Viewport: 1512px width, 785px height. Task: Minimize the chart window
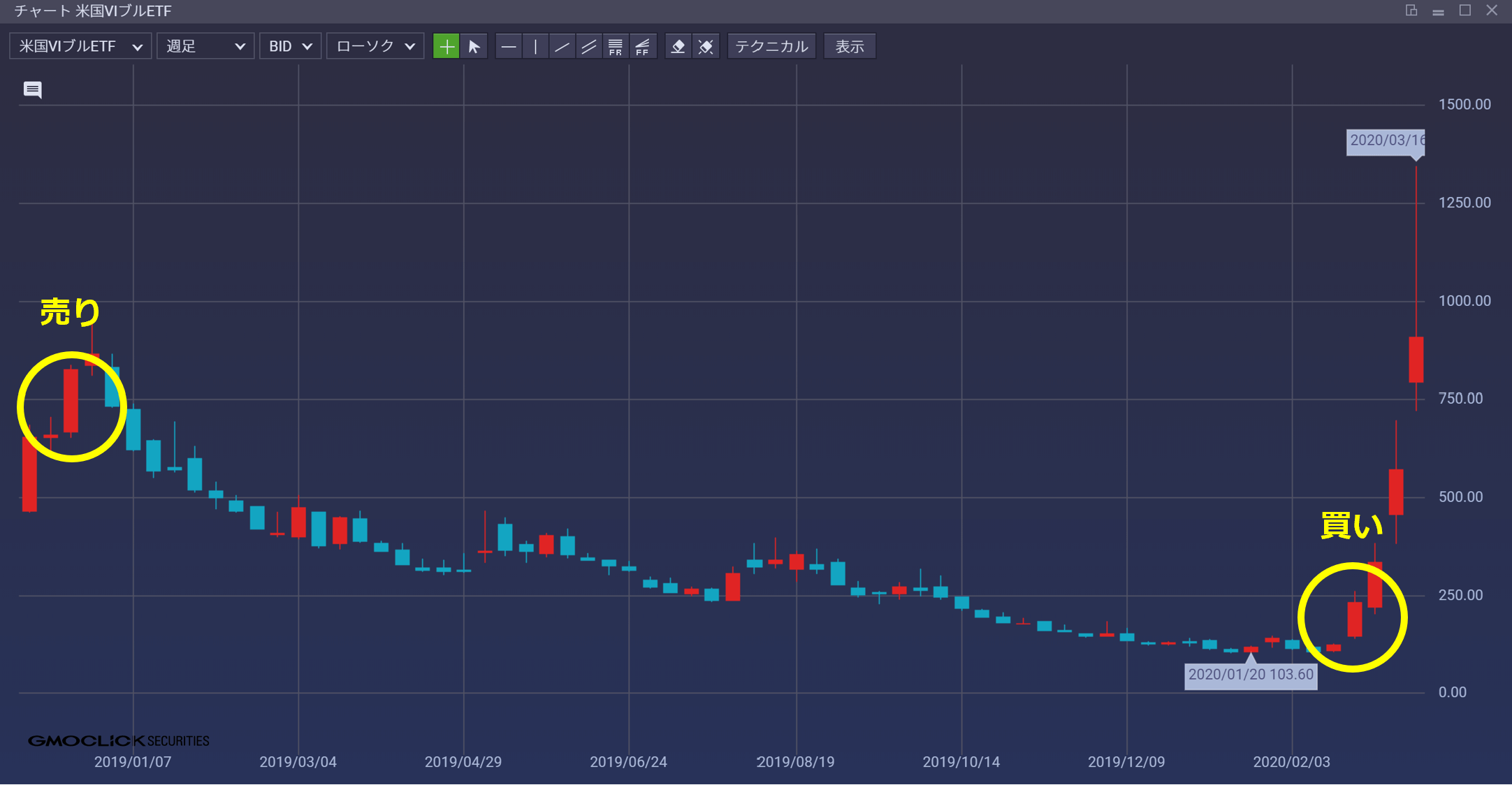tap(1438, 11)
